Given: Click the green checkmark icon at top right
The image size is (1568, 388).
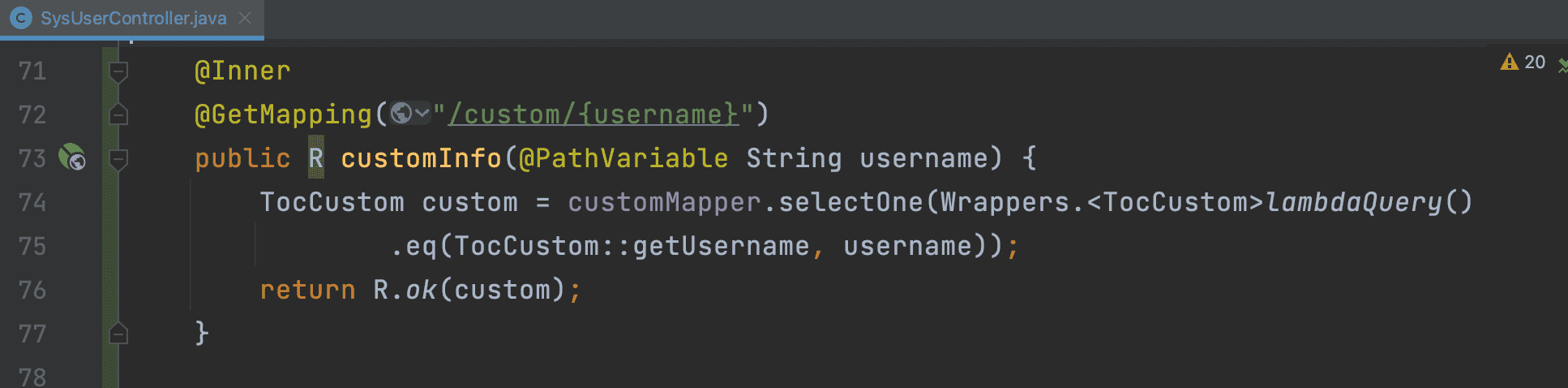Looking at the screenshot, I should point(1562,65).
